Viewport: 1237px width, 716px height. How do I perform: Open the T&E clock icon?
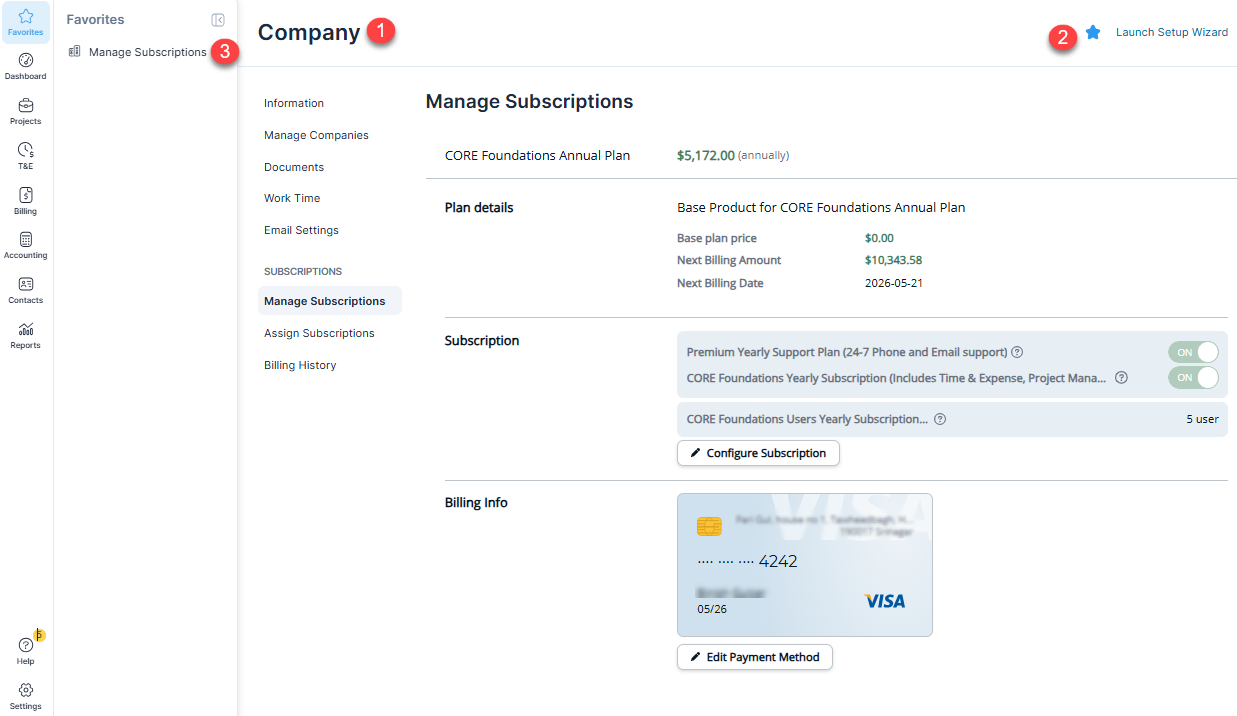[x=26, y=150]
